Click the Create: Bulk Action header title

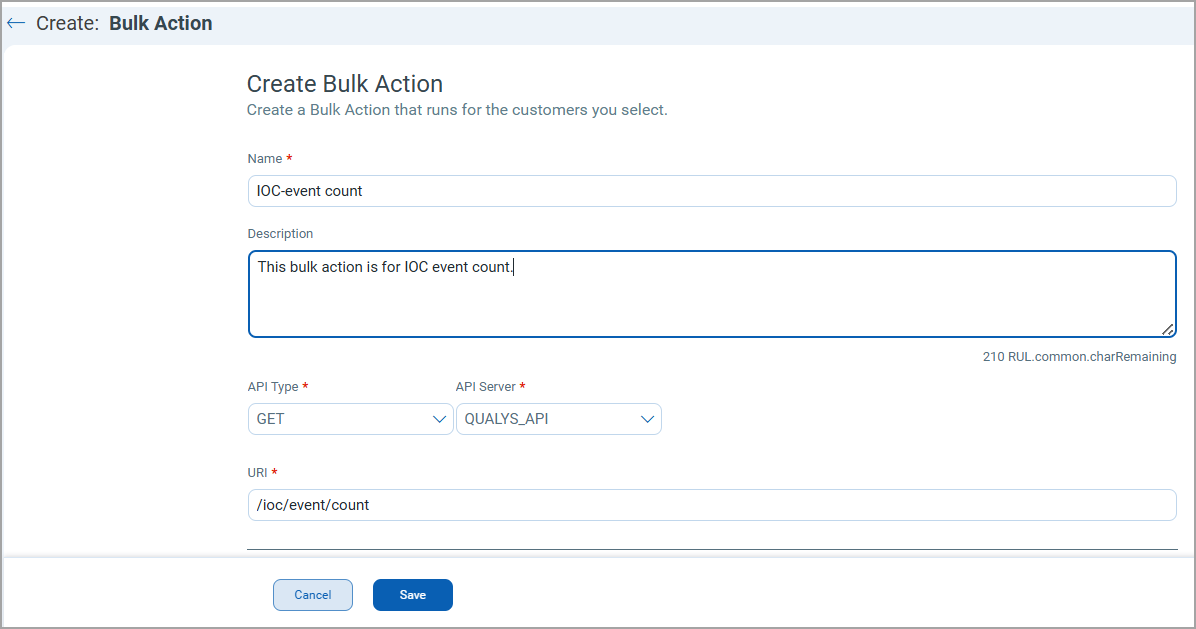click(x=124, y=24)
